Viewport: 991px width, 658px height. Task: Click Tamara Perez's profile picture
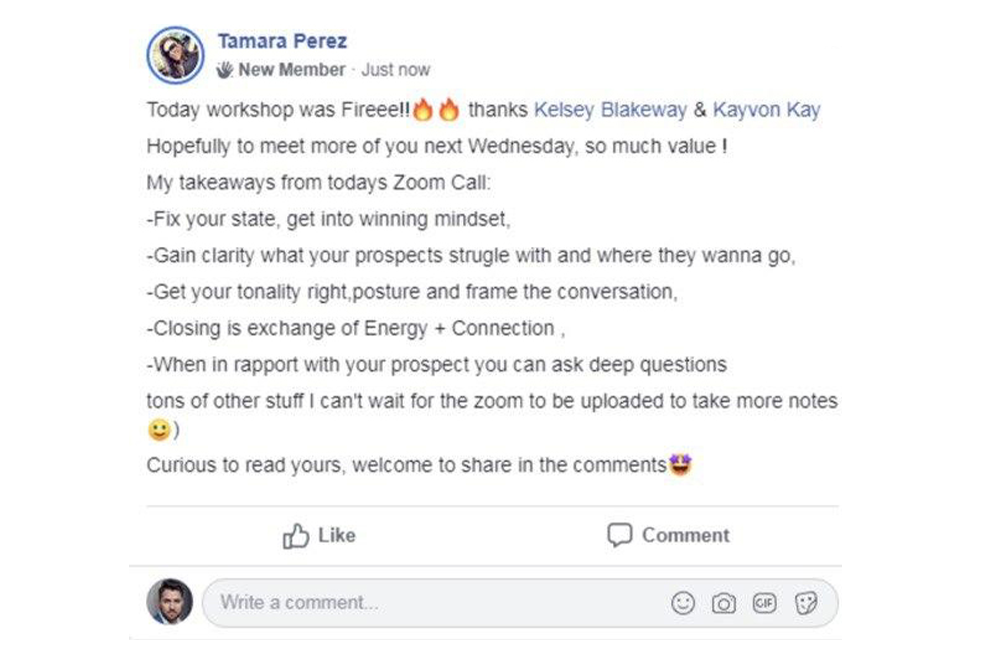pyautogui.click(x=175, y=55)
